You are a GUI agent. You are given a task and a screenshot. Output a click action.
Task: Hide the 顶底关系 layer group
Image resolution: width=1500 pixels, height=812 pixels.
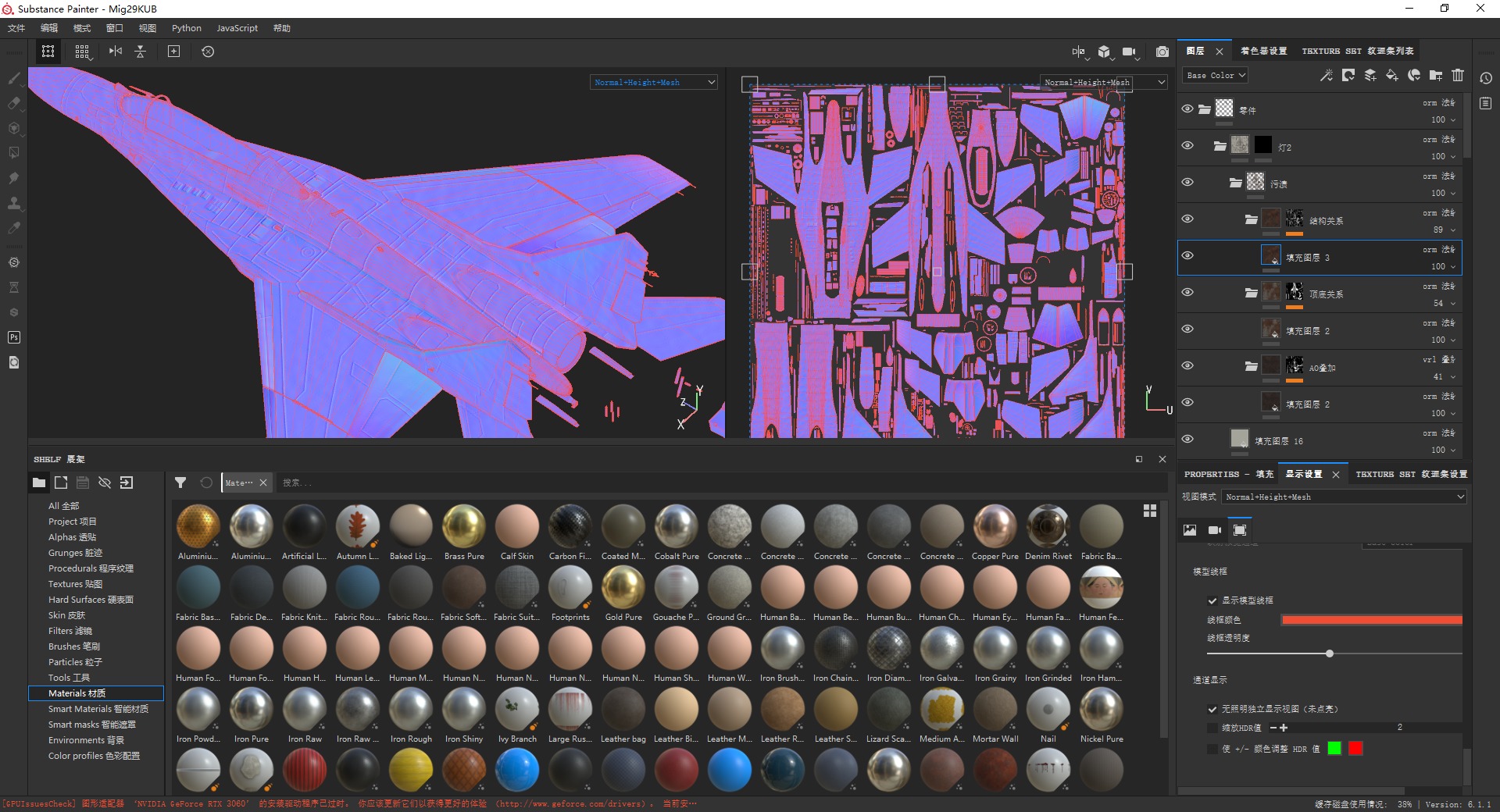coord(1187,293)
